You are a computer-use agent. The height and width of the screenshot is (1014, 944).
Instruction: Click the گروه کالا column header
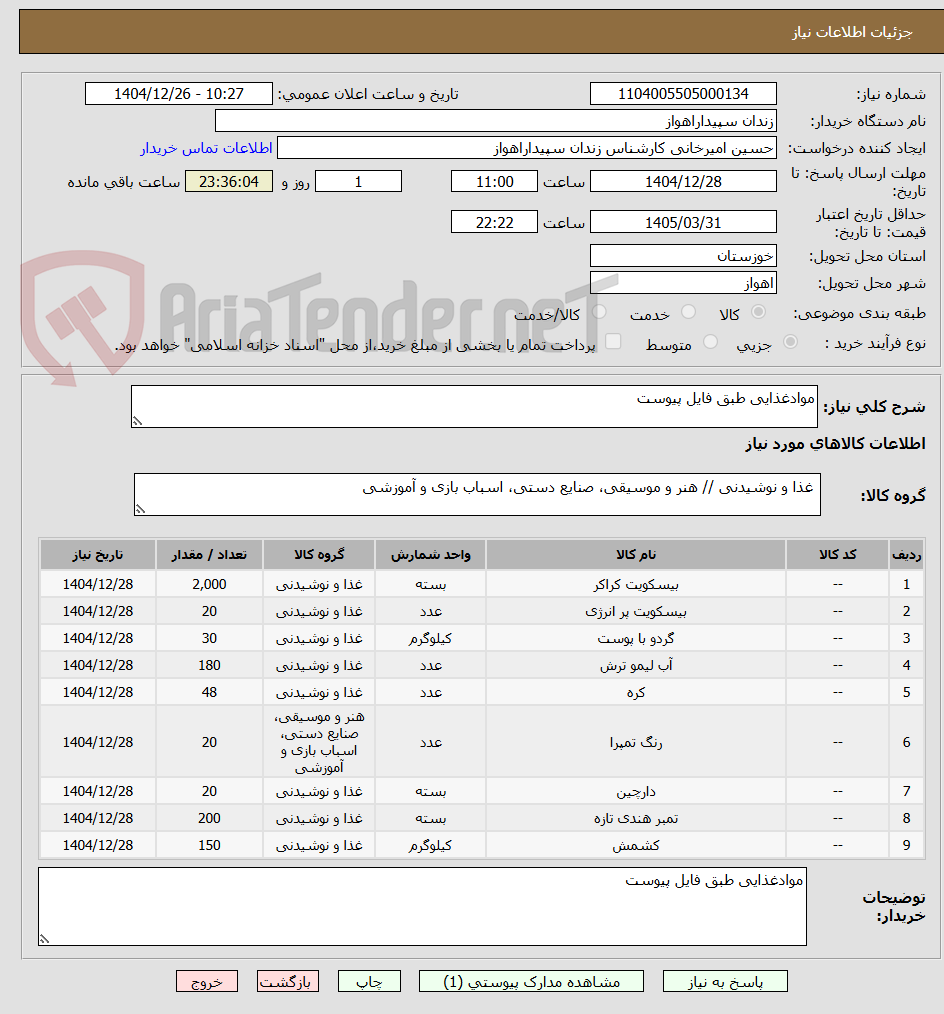point(319,555)
